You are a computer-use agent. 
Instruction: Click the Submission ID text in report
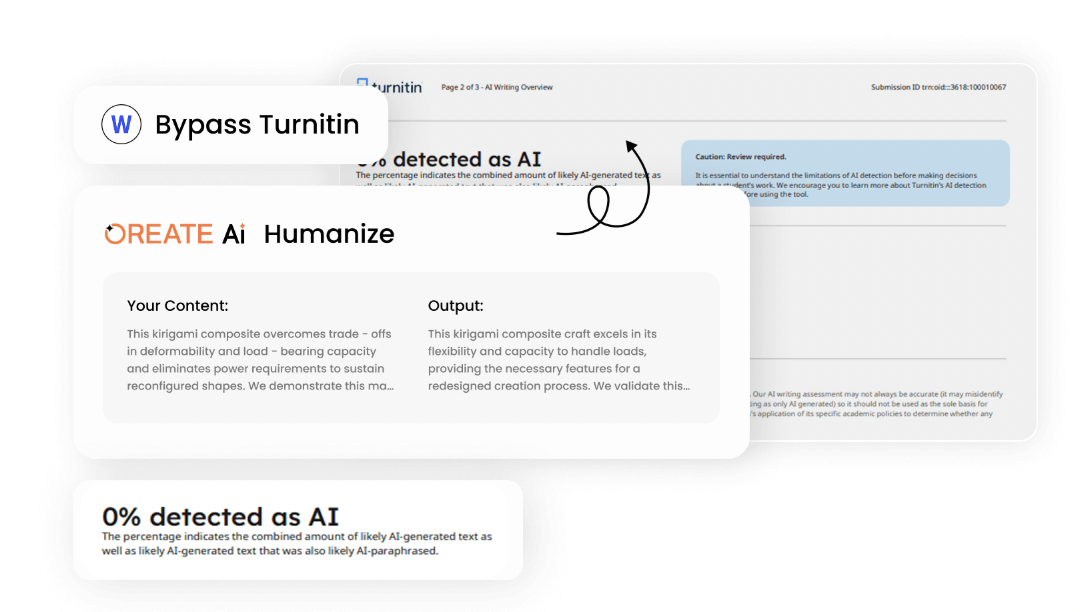click(x=938, y=87)
